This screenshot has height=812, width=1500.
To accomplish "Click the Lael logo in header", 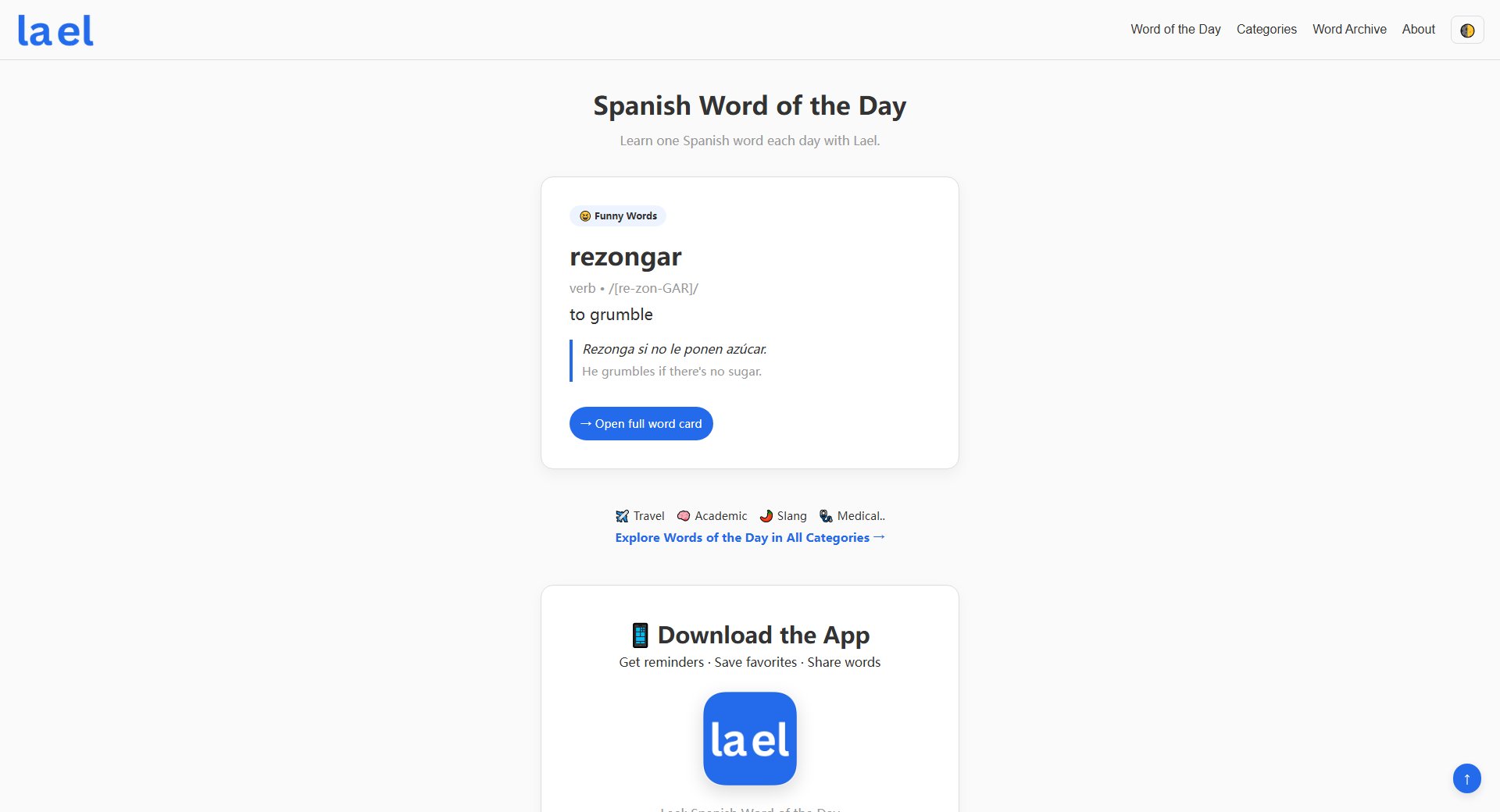I will click(55, 30).
